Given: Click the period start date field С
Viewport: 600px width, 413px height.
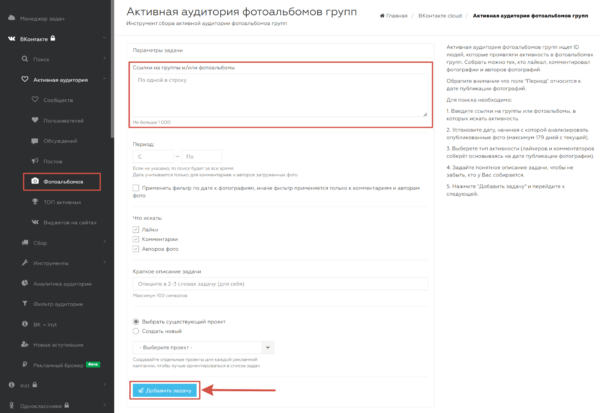Looking at the screenshot, I should coord(153,157).
